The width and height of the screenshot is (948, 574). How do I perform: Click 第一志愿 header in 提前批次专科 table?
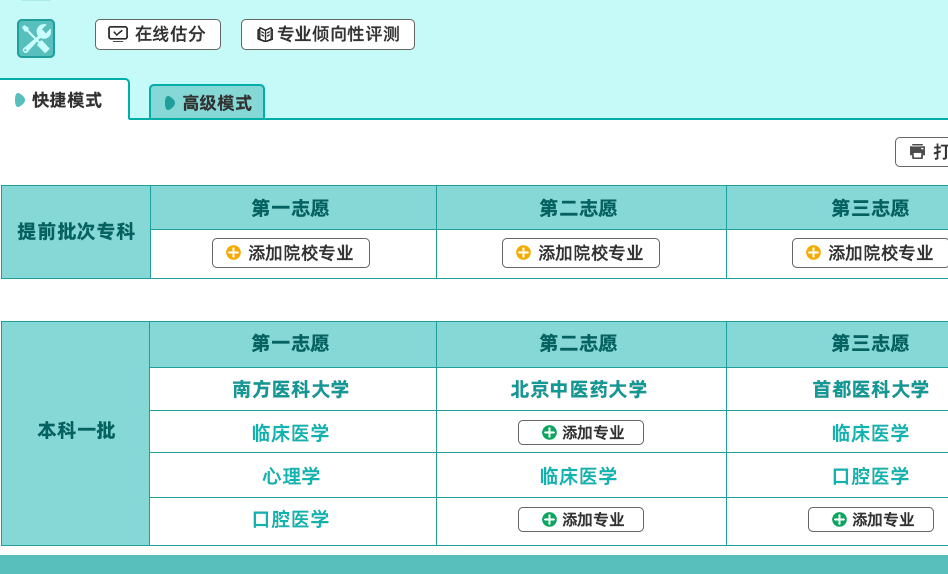291,208
